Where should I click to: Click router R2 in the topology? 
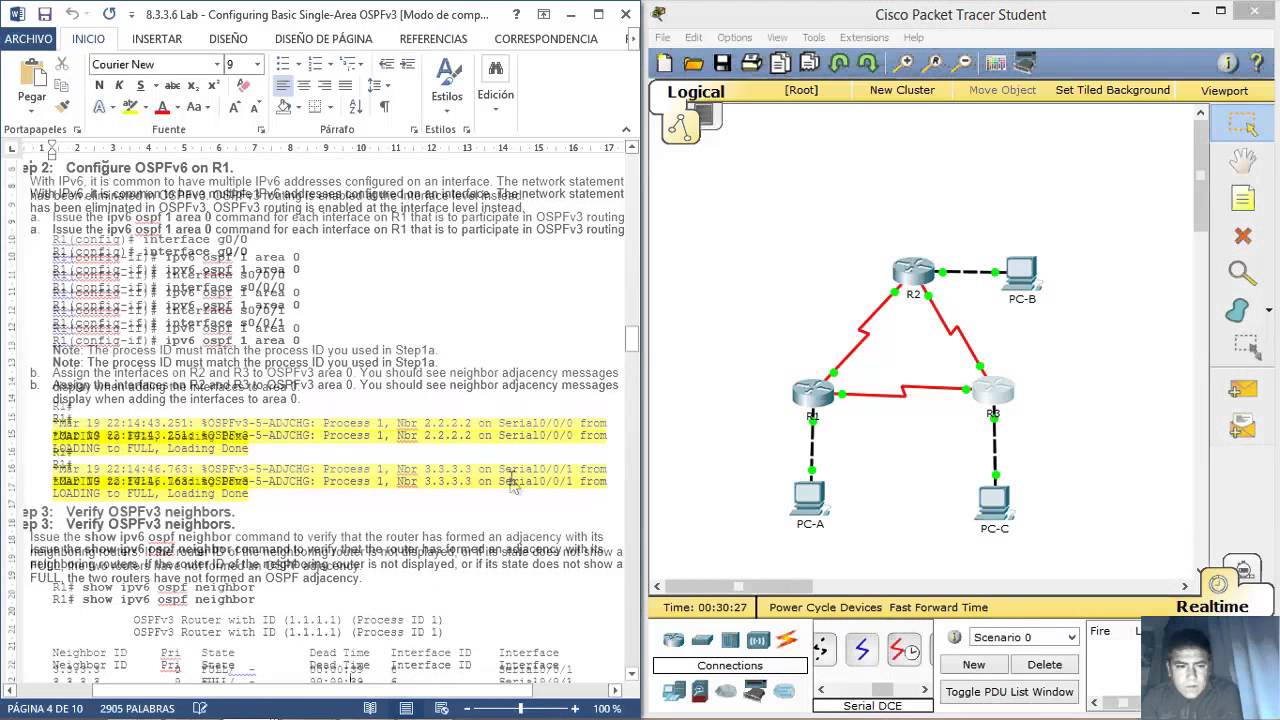pos(912,273)
